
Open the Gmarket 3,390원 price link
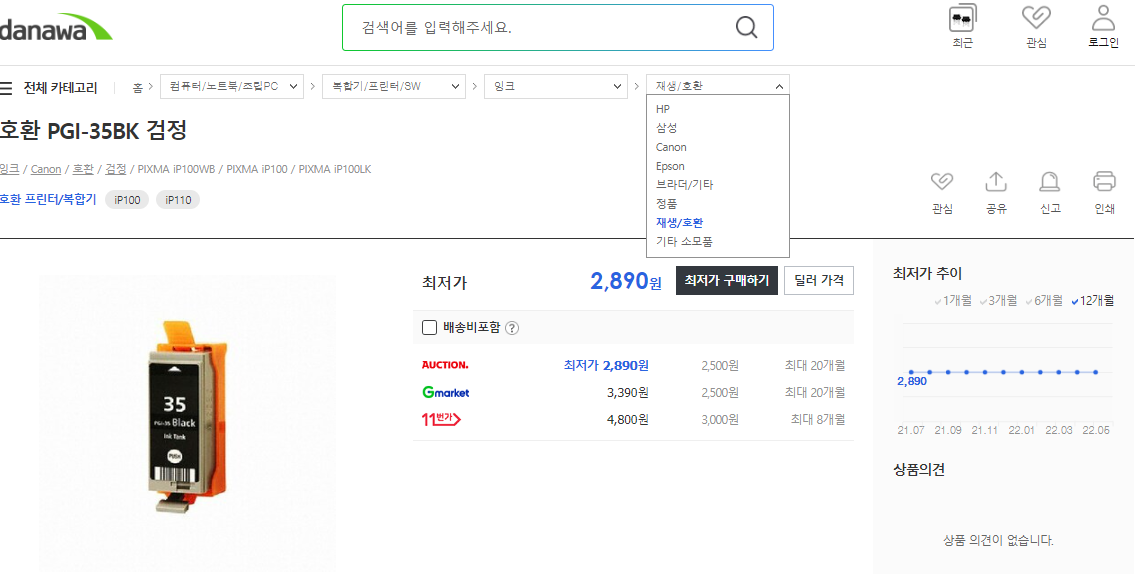(628, 392)
